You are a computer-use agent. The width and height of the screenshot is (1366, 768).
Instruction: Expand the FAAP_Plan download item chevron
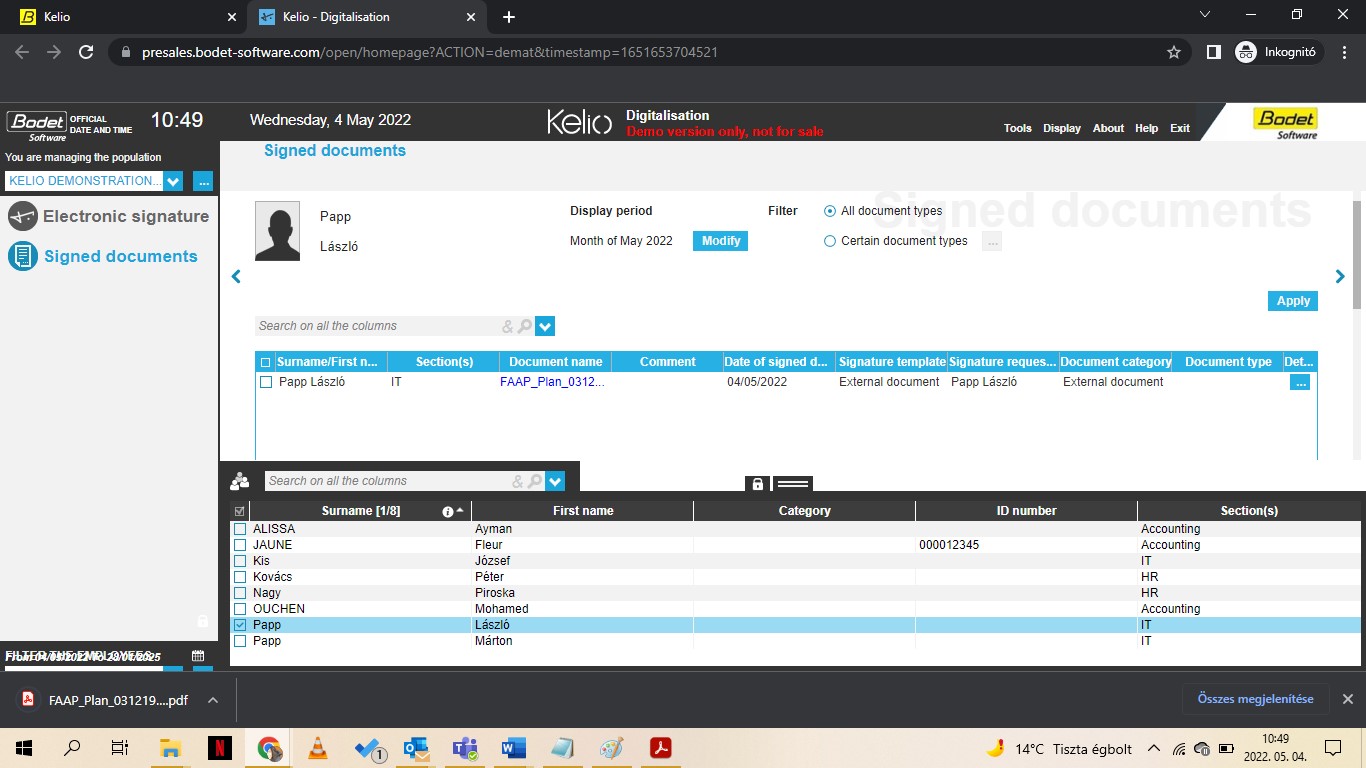213,701
